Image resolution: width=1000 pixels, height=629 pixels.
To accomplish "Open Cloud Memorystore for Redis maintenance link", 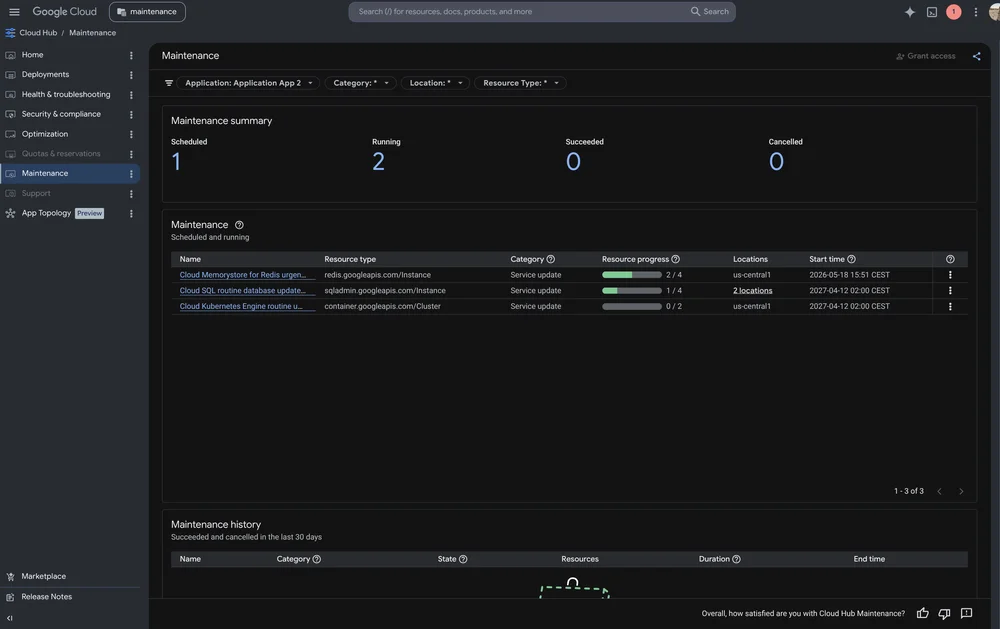I will click(243, 275).
